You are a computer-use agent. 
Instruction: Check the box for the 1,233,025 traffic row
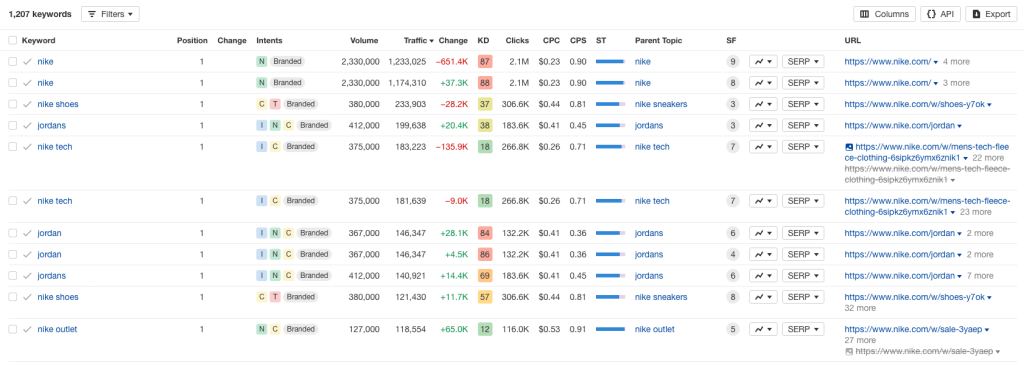pos(12,61)
